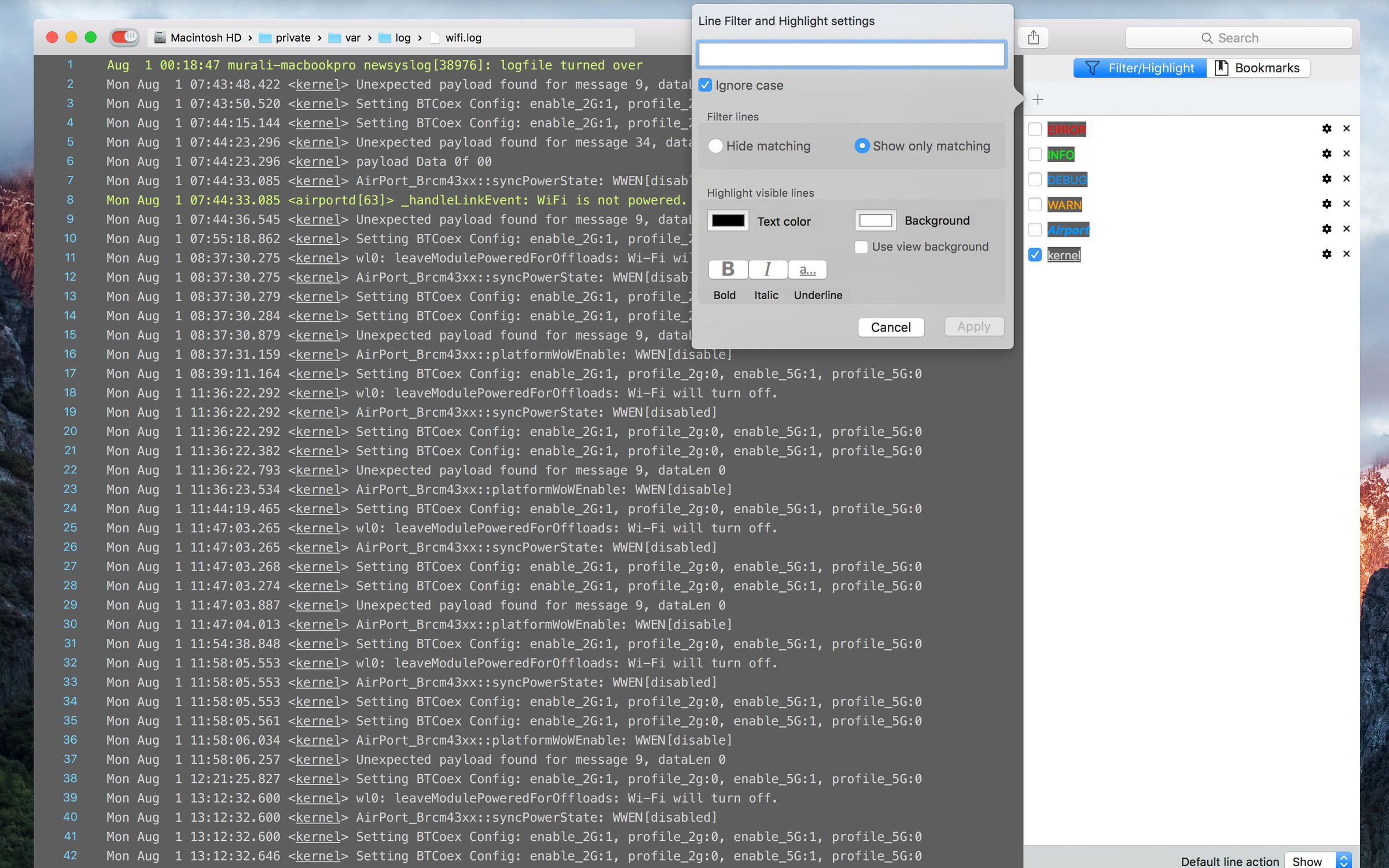Click line number 42 in gutter
The width and height of the screenshot is (1389, 868).
pos(70,855)
